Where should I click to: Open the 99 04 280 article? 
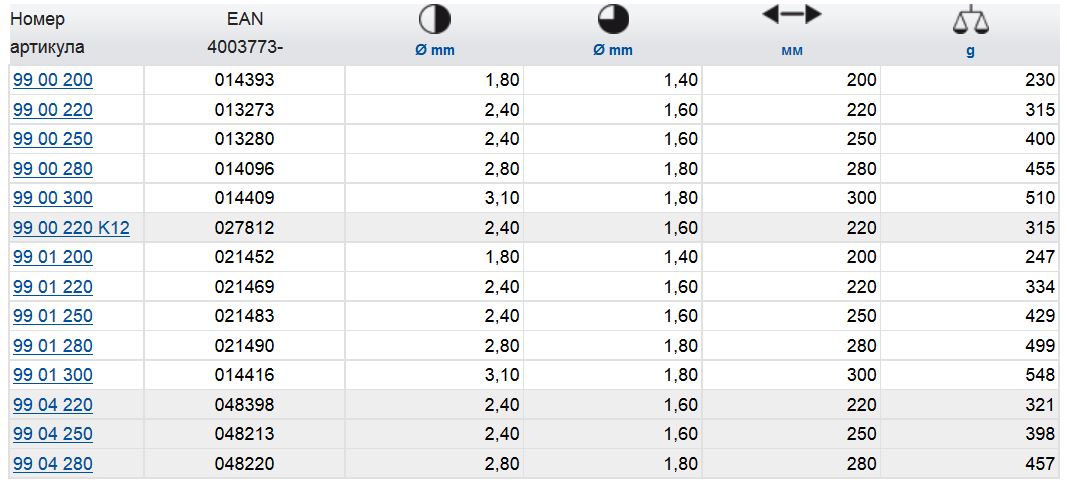[52, 464]
